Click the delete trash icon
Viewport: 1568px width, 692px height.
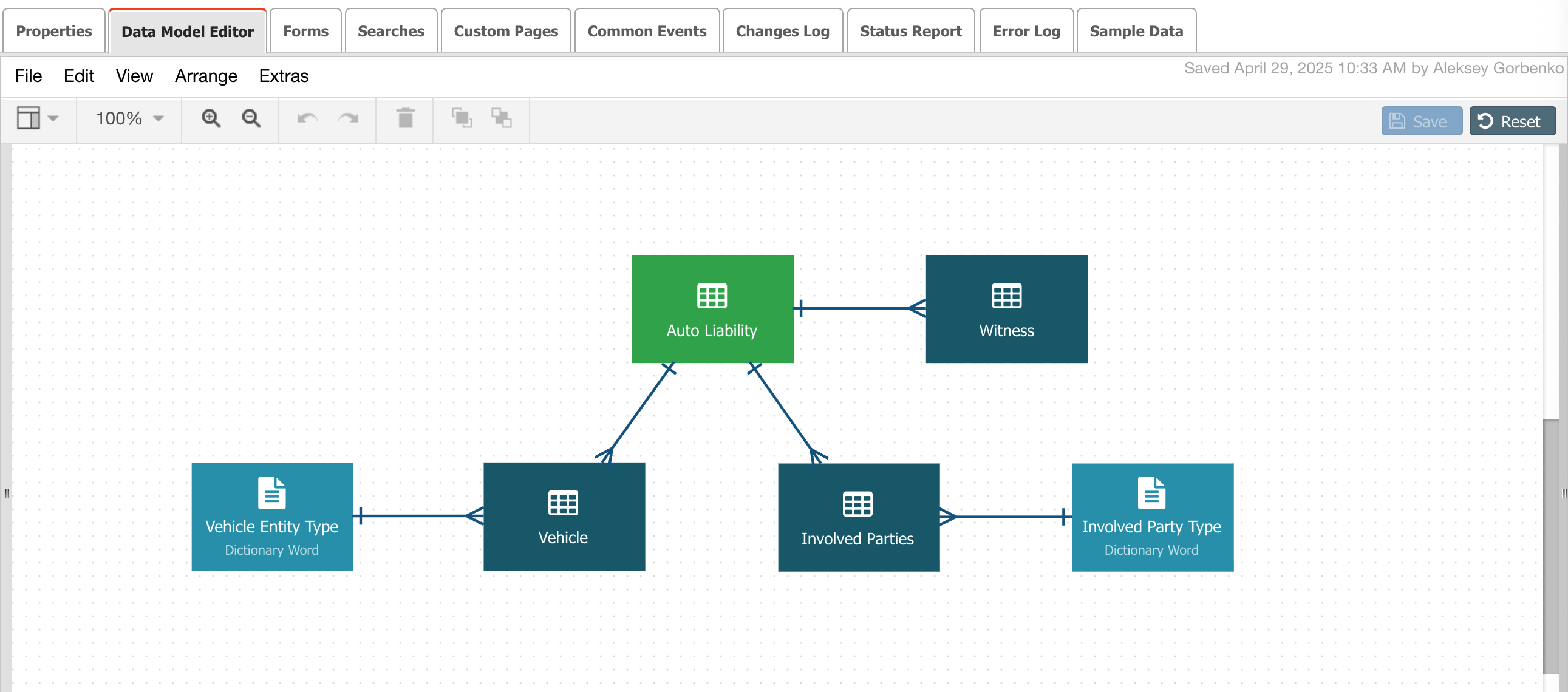[x=406, y=118]
